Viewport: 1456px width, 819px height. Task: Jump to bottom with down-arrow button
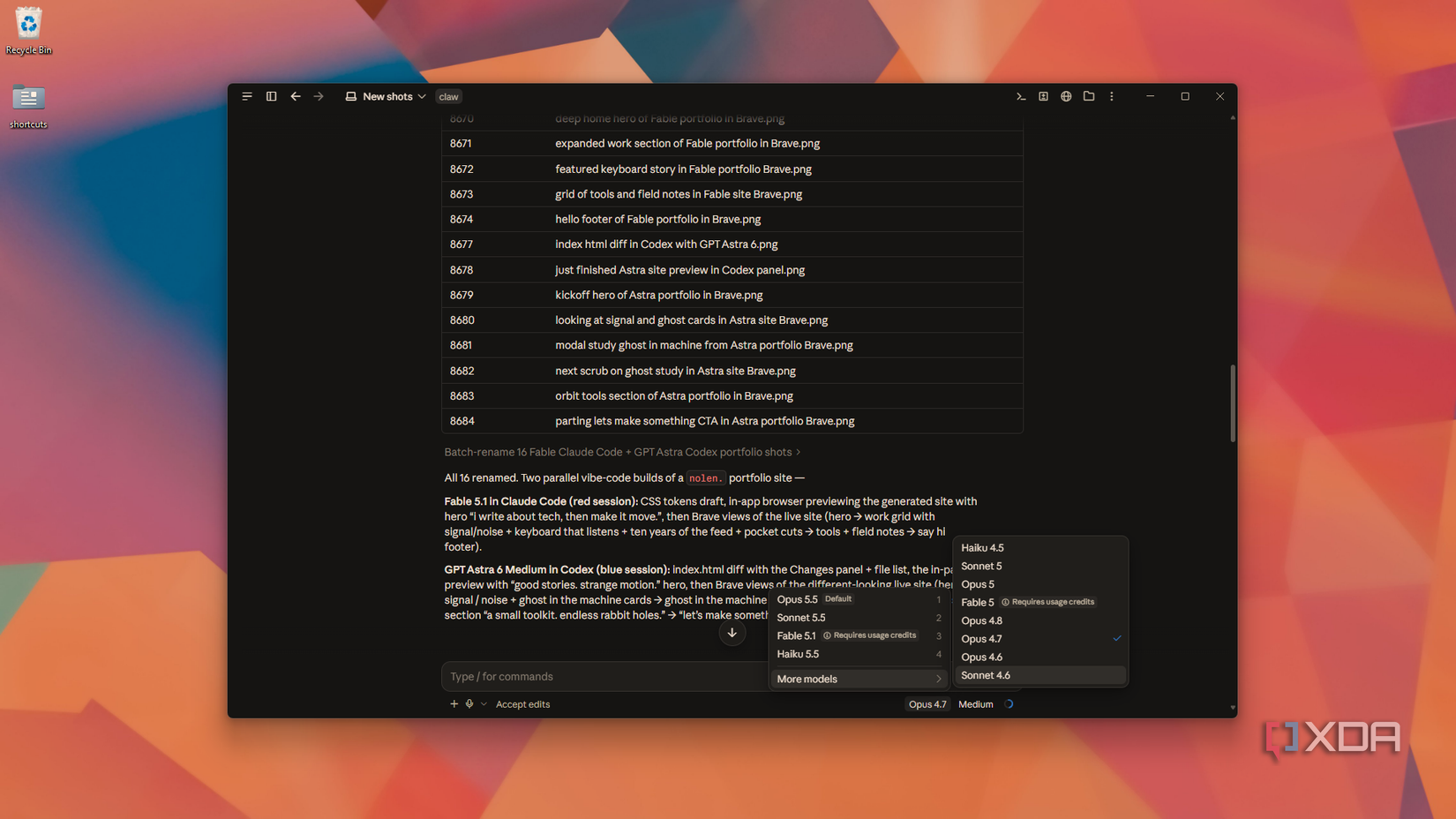[x=732, y=633]
